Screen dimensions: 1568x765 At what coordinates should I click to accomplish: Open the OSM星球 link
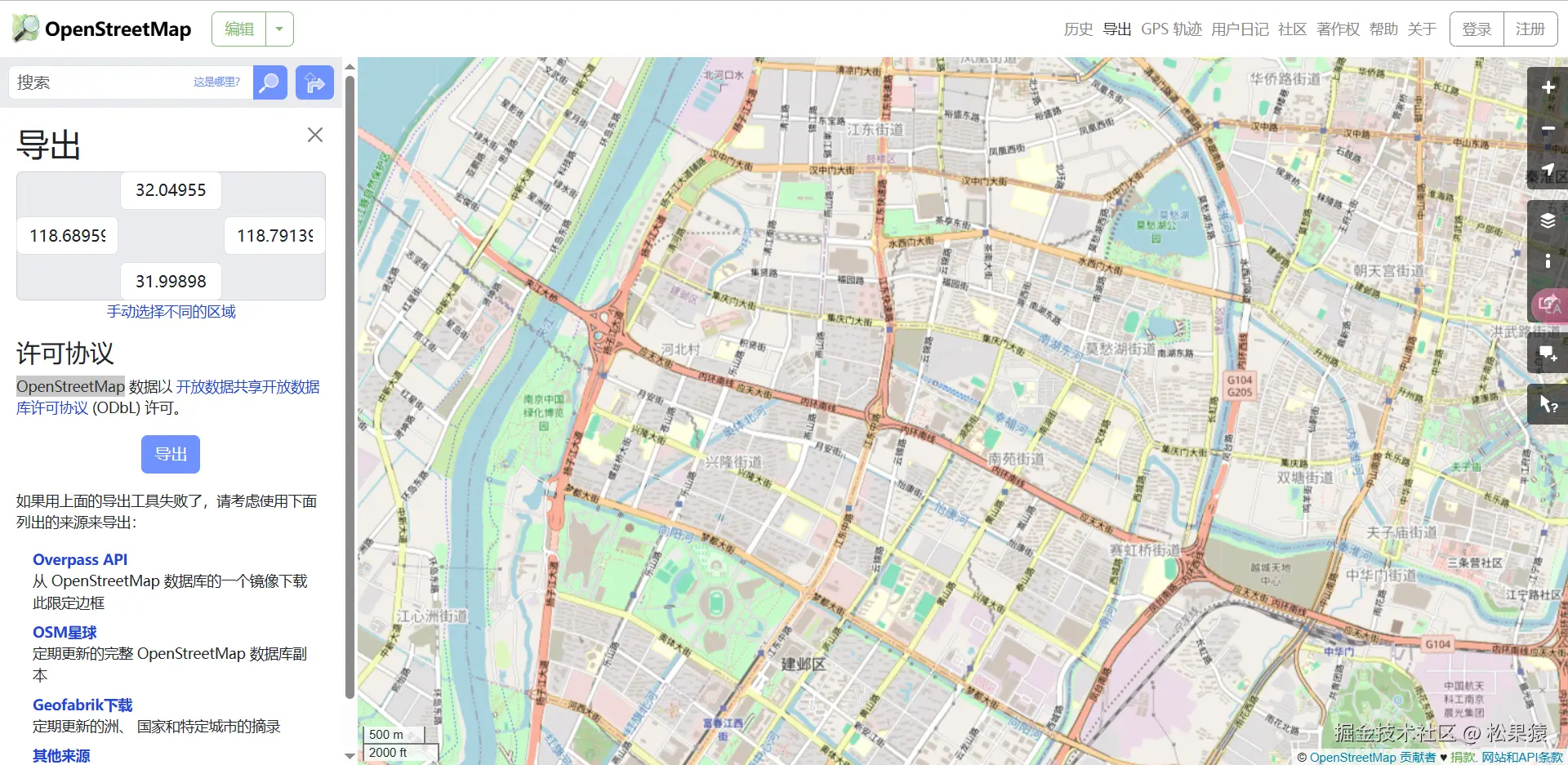point(65,633)
